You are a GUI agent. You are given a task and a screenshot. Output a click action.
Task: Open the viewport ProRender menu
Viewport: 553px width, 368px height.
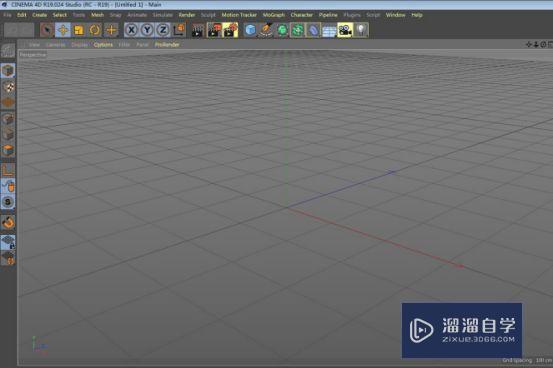click(x=167, y=45)
